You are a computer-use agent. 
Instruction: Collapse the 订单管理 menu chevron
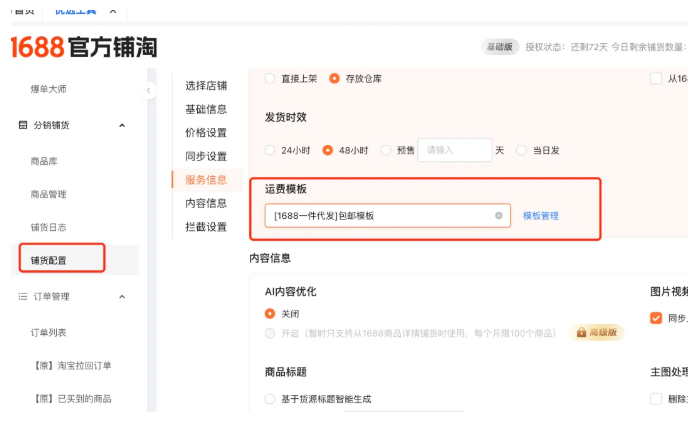click(122, 297)
